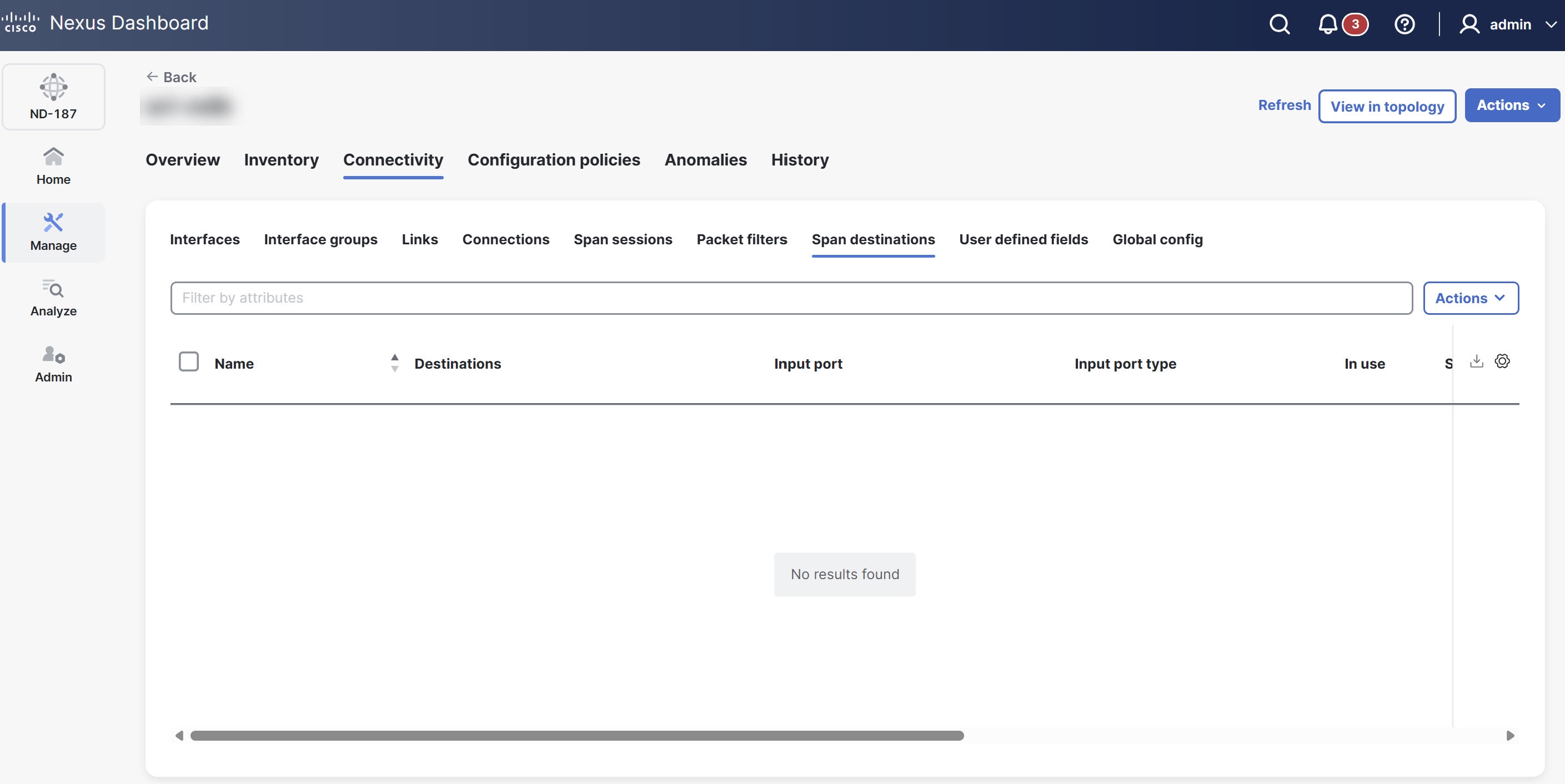
Task: Expand the blue Actions dropdown at top
Action: pyautogui.click(x=1511, y=105)
